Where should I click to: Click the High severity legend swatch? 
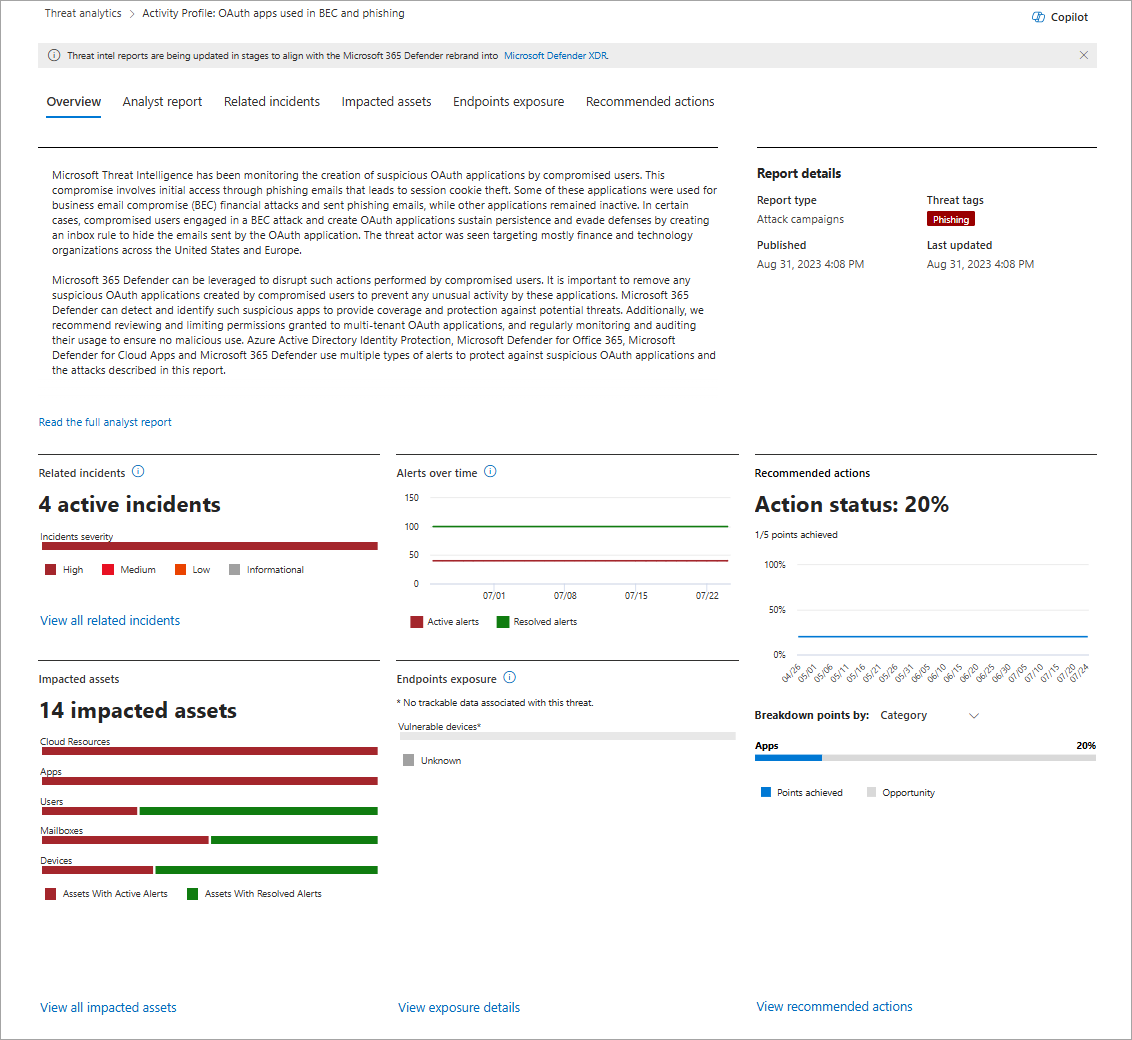pyautogui.click(x=50, y=570)
